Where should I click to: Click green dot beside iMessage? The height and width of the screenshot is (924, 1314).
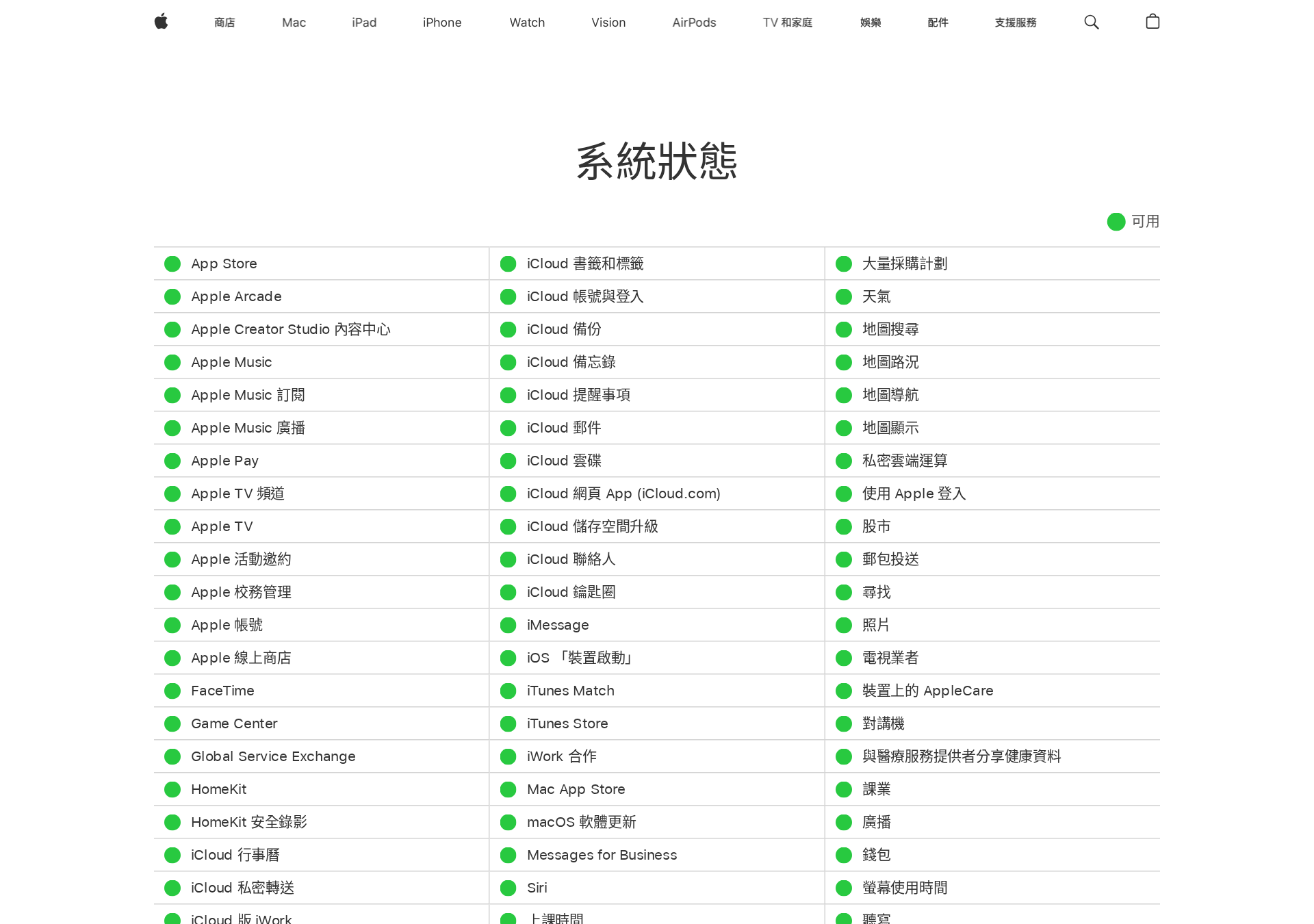[508, 625]
